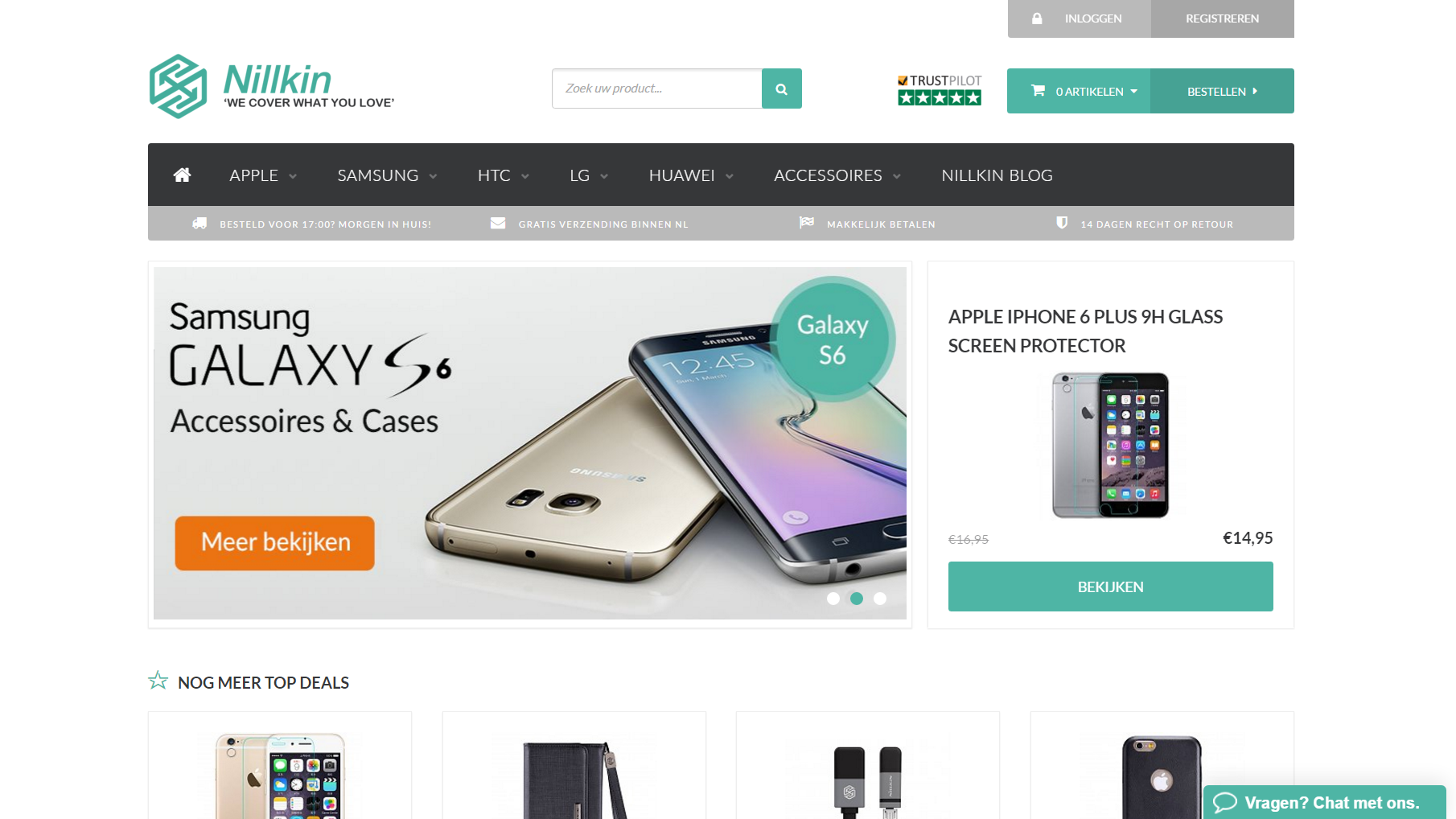
Task: Click the search magnifier button
Action: 781,88
